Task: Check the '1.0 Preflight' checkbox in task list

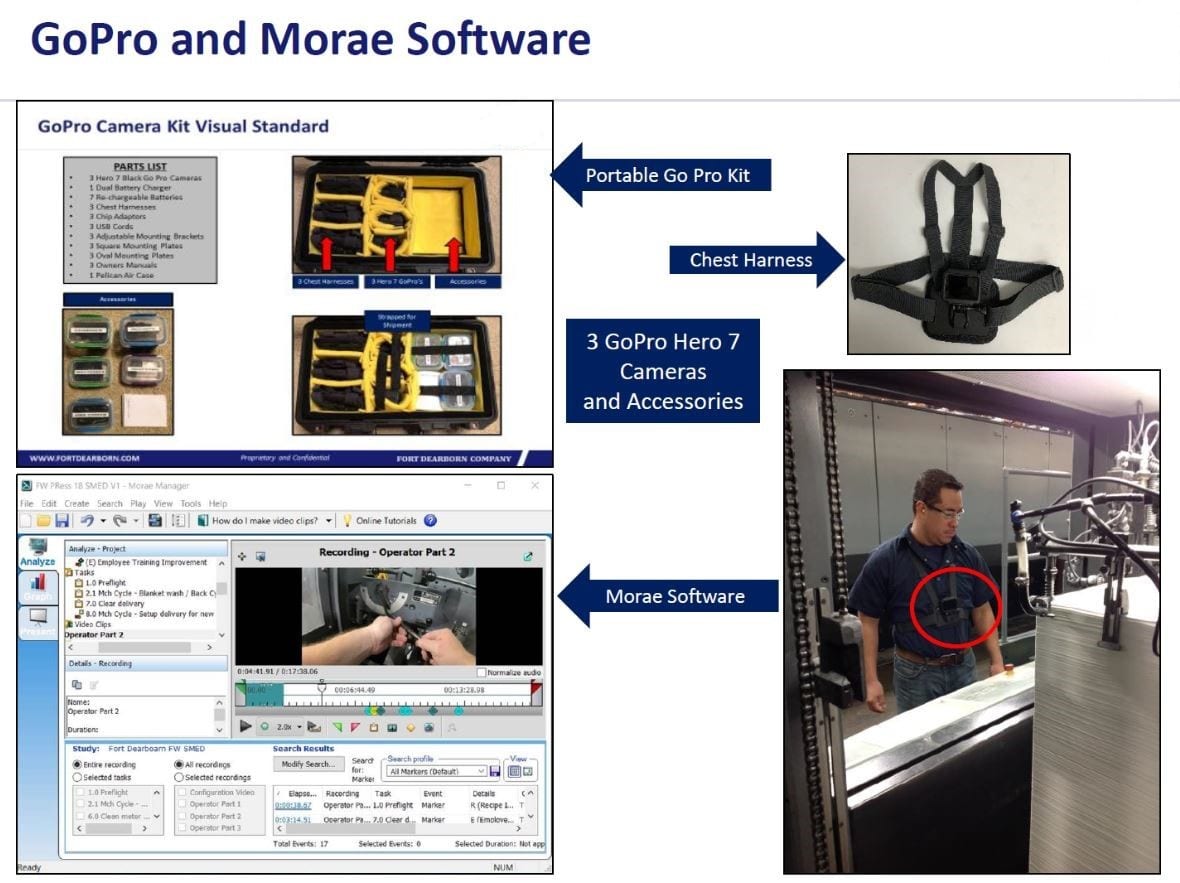Action: point(80,792)
